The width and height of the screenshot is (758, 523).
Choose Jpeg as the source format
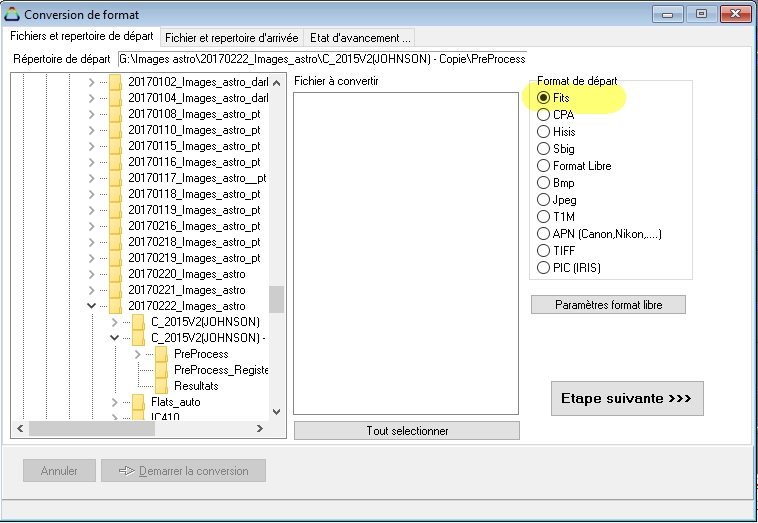pyautogui.click(x=544, y=200)
